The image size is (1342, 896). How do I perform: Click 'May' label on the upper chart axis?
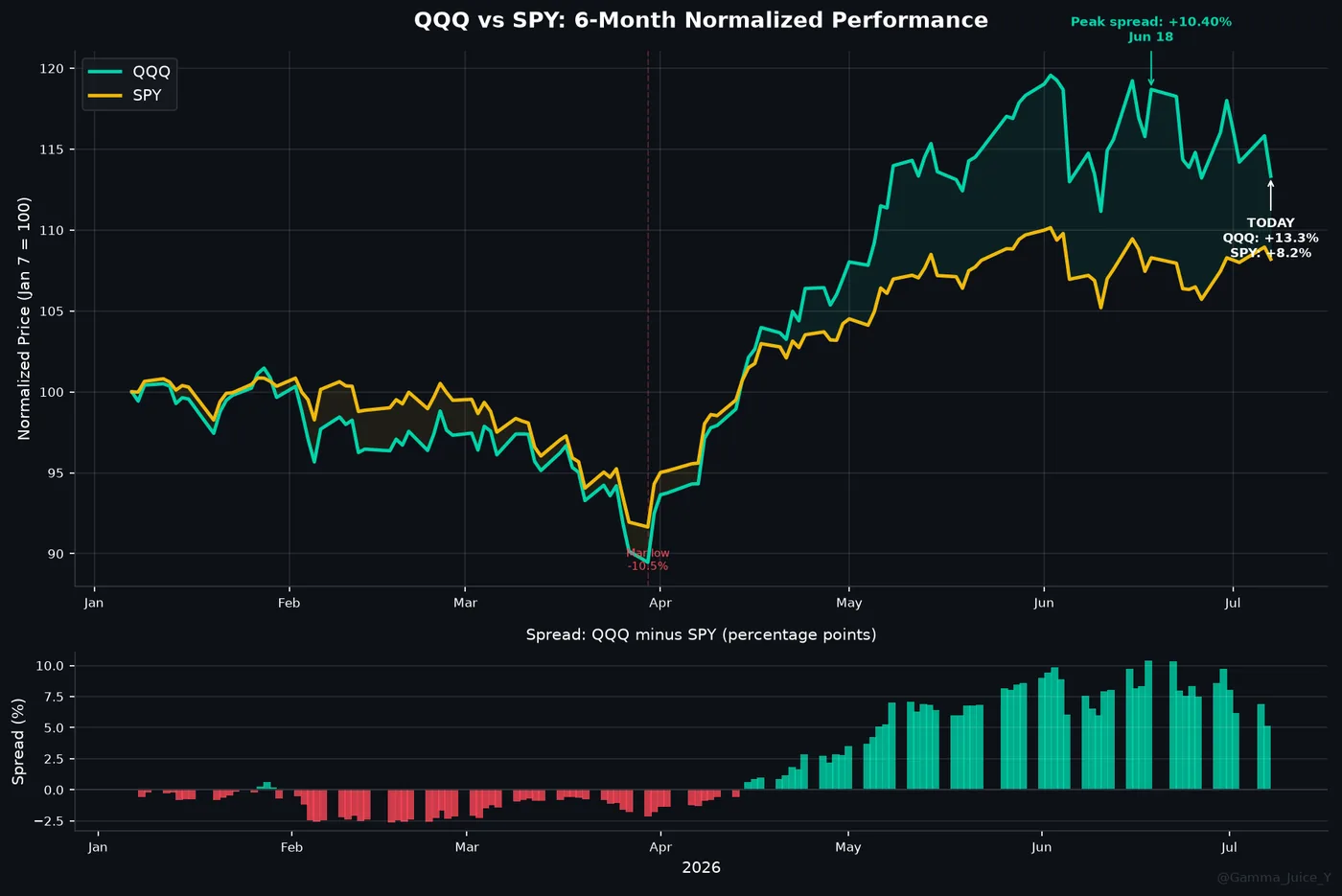pos(849,603)
